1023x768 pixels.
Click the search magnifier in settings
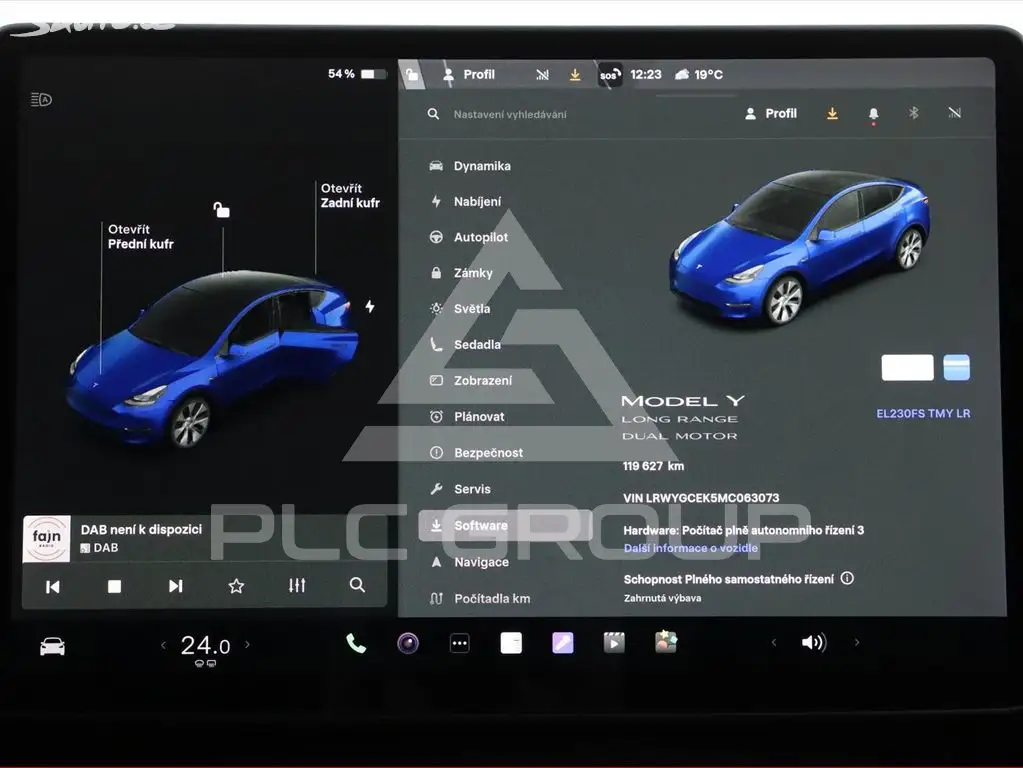(x=433, y=114)
